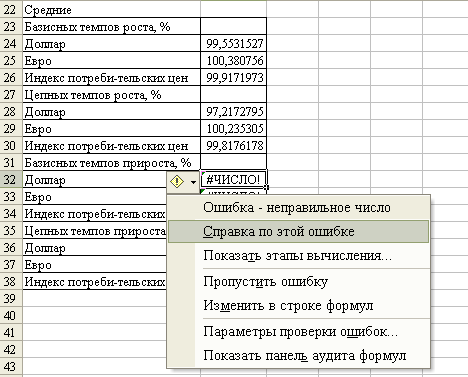Select row header 32
The image size is (468, 377).
(11, 180)
